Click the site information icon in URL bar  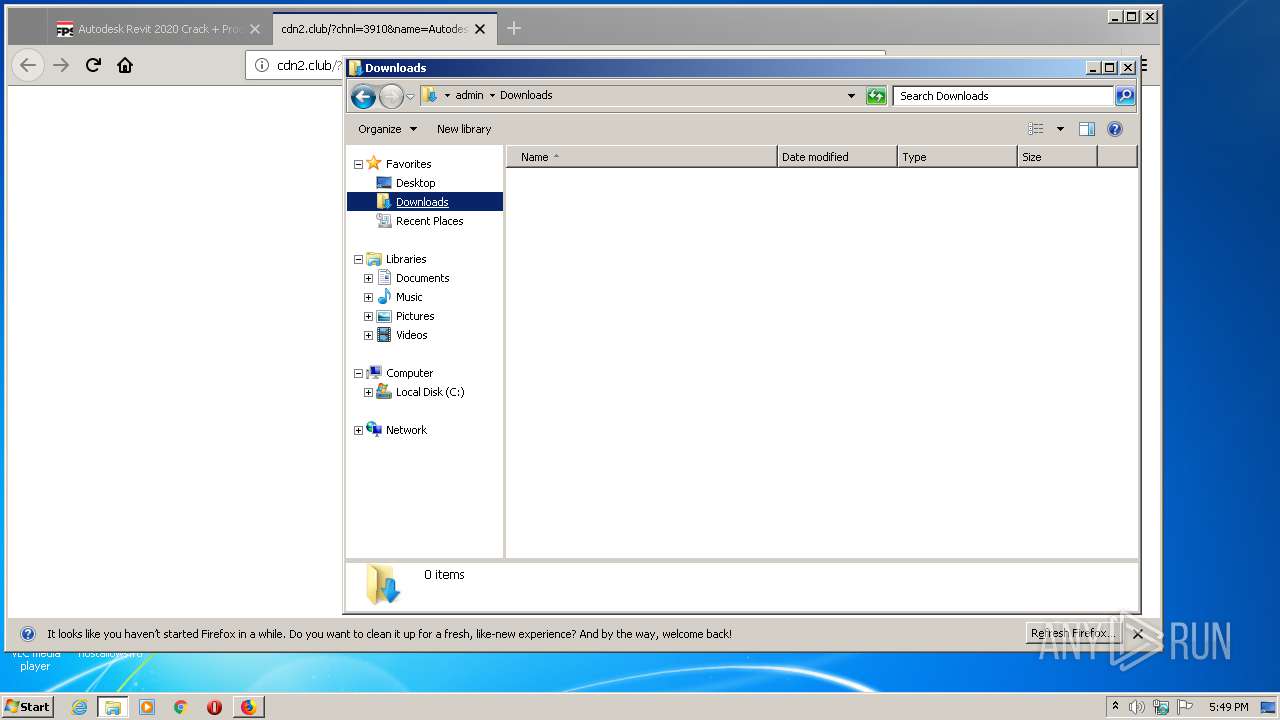[x=262, y=65]
